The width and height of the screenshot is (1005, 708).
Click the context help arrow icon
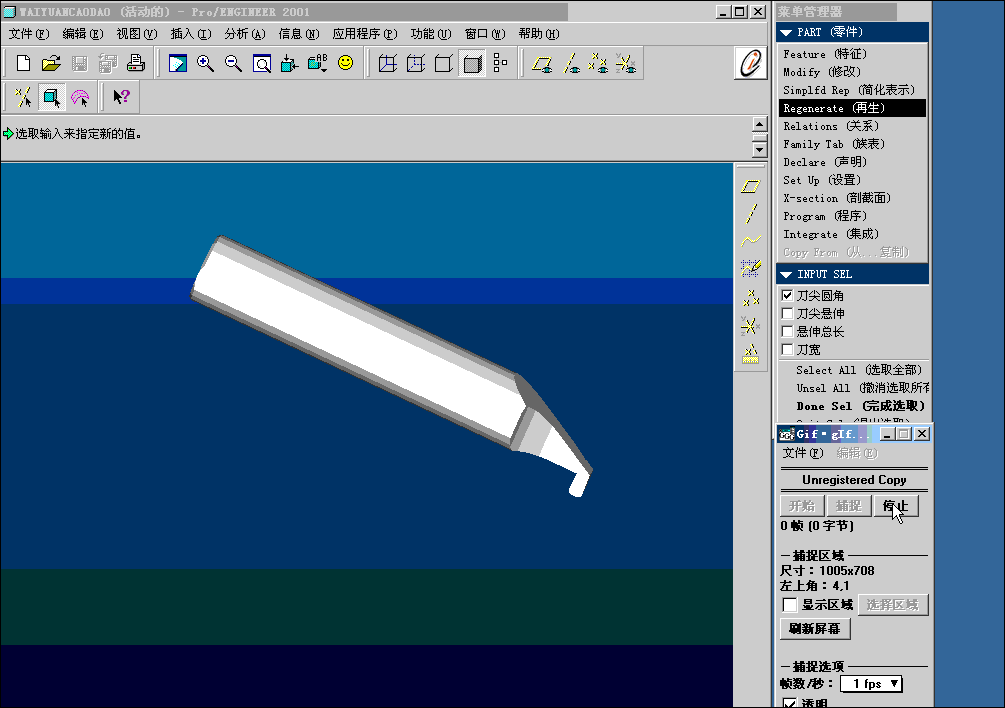point(120,97)
